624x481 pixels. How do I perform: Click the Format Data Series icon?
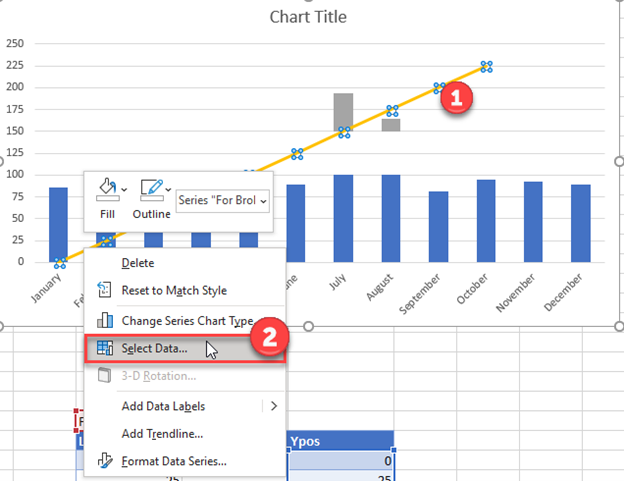105,461
